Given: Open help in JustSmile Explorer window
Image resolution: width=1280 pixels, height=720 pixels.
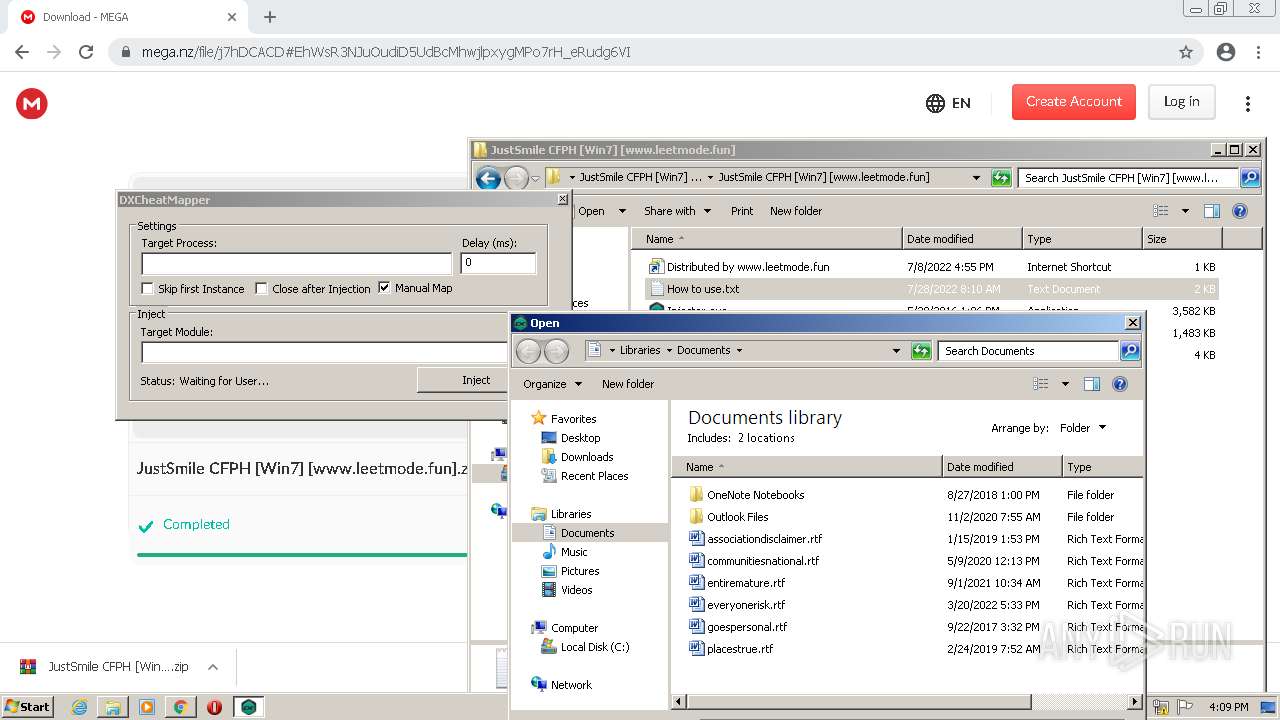Looking at the screenshot, I should pos(1240,211).
